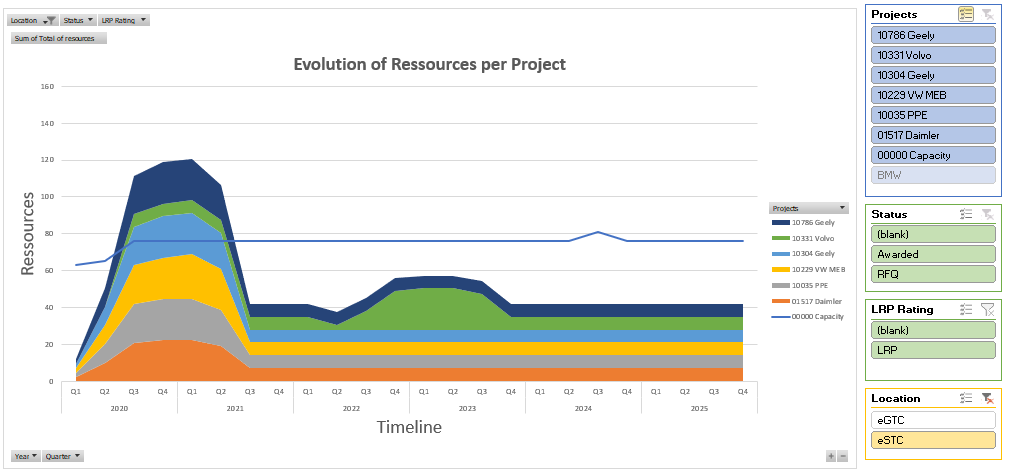Toggle 10035 PPE slicer item

[933, 115]
